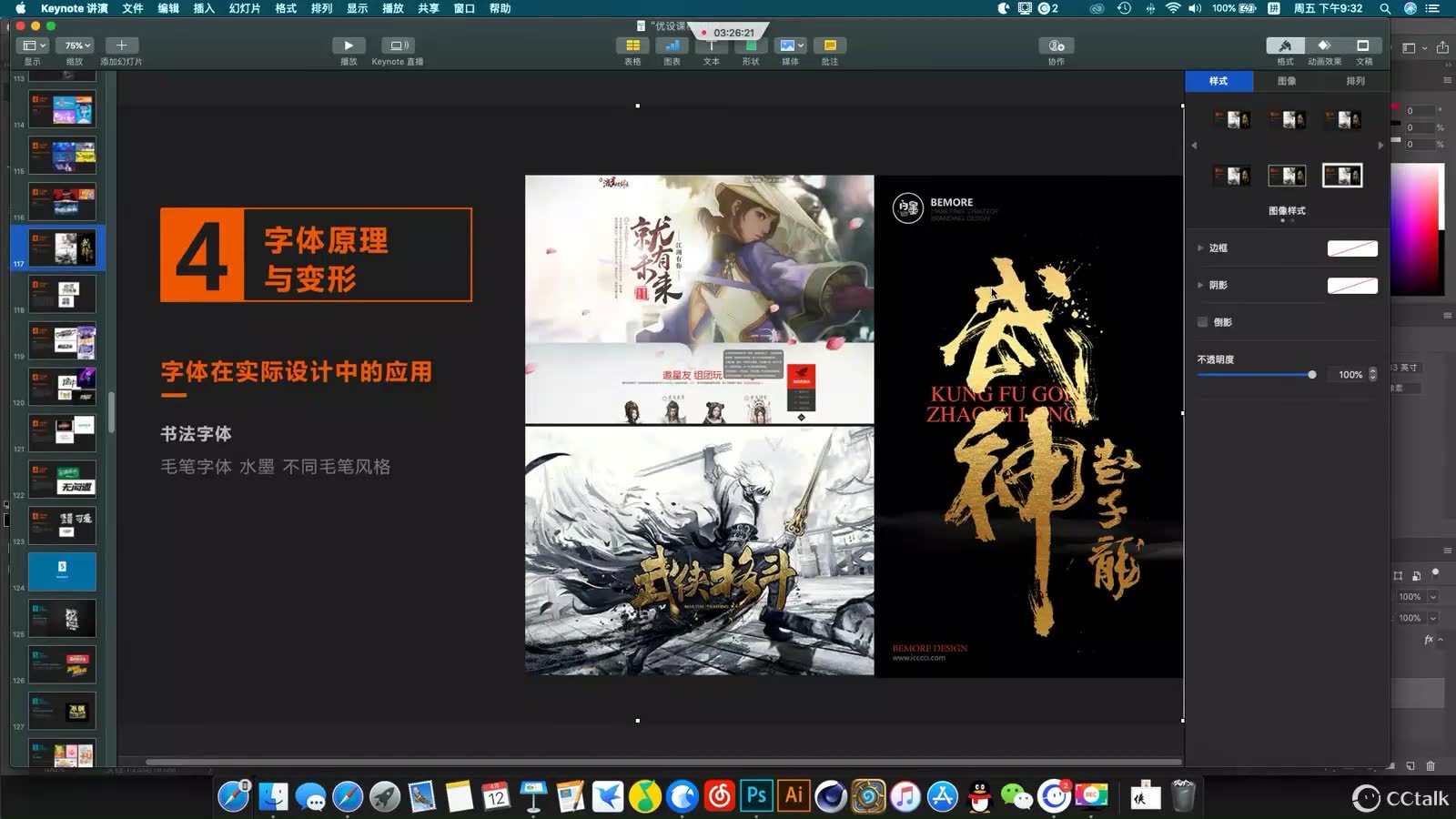
Task: Click the Keynote 直播 live icon
Action: coord(398,45)
